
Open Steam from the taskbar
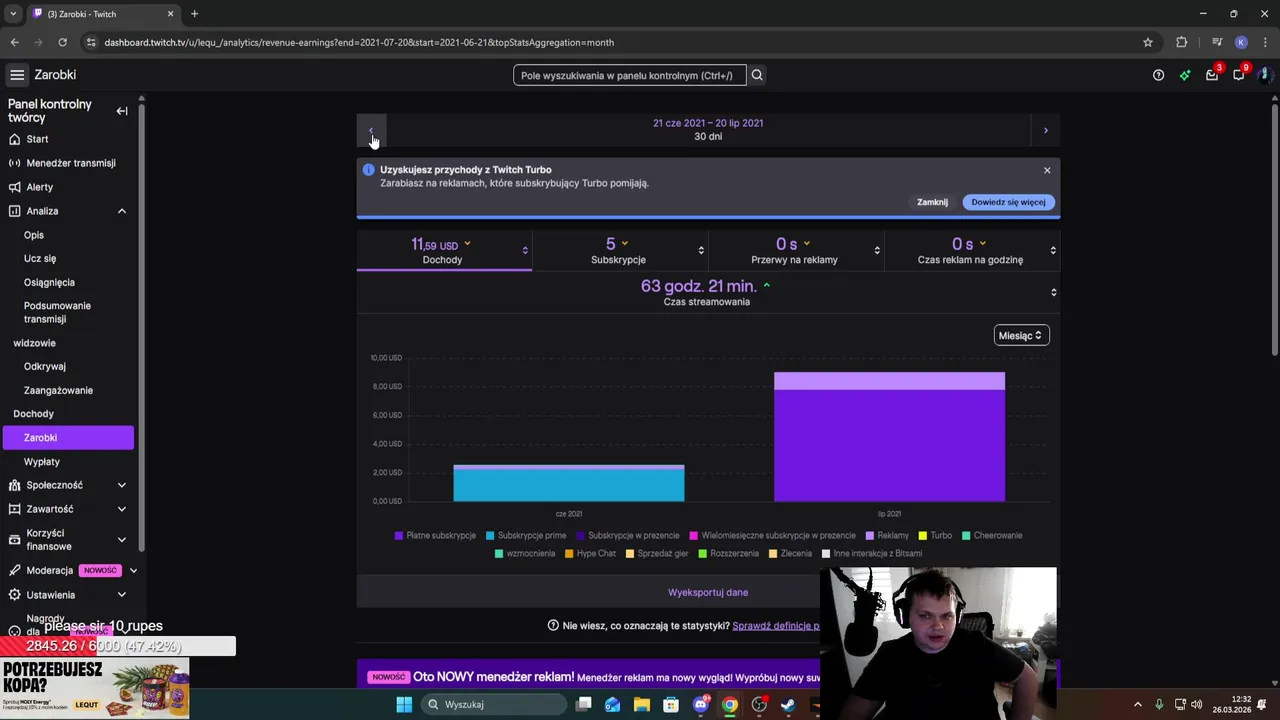788,704
